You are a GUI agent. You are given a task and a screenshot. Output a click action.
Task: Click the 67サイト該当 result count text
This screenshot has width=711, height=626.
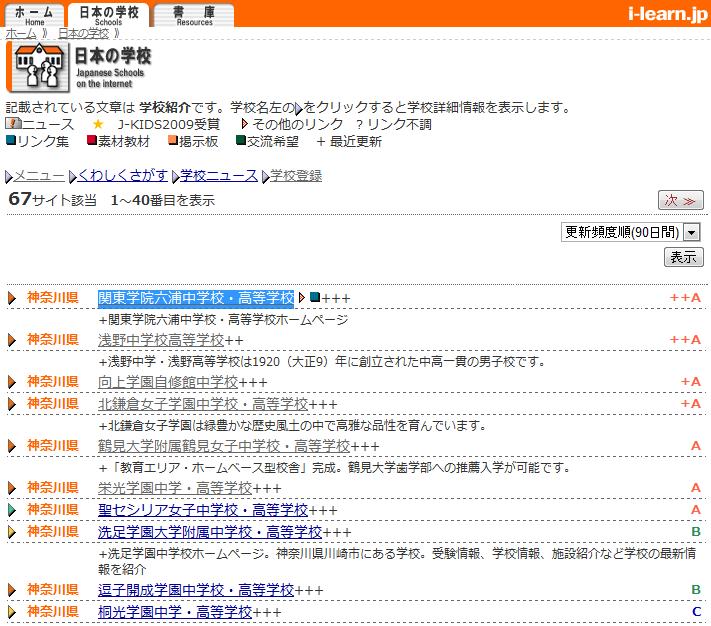click(53, 199)
